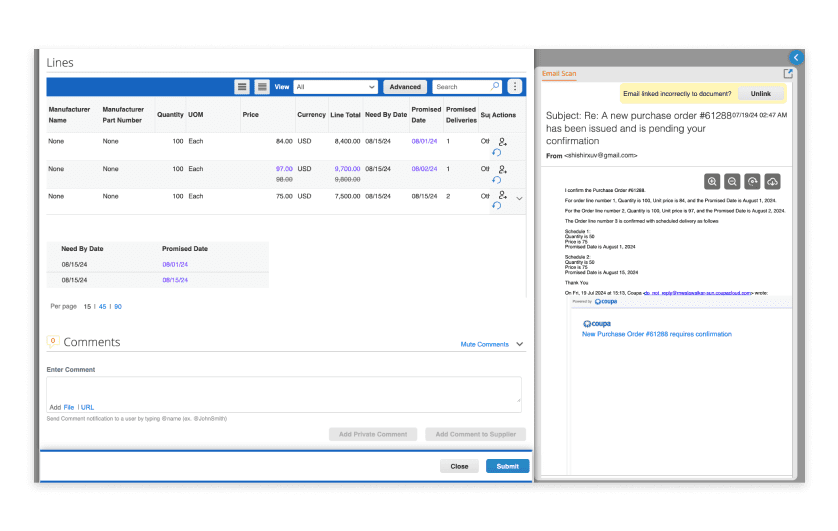
Task: Click assign-user icon on the 97.00 price row
Action: pos(502,169)
